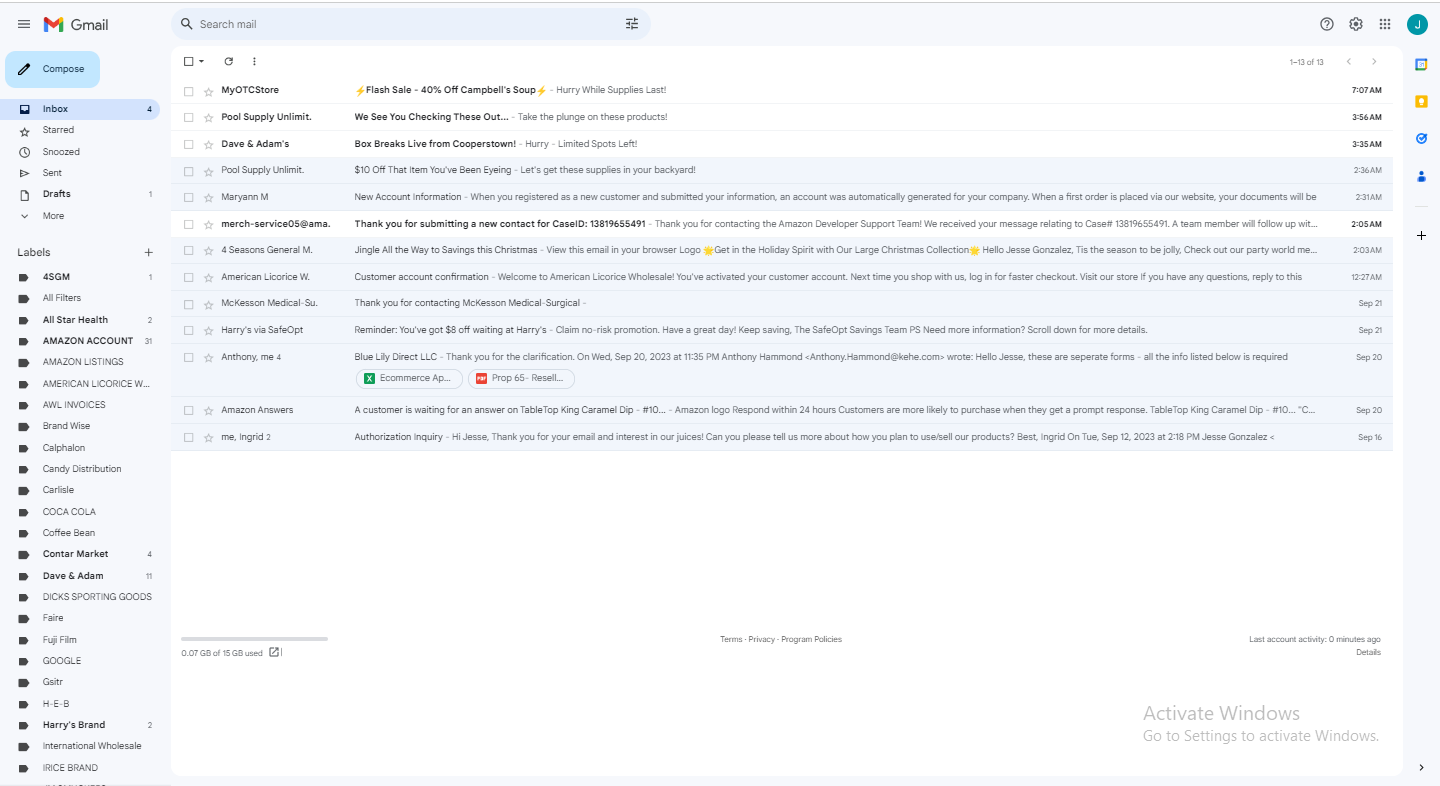Image resolution: width=1440 pixels, height=786 pixels.
Task: Check the Dave & Adam's email checkbox
Action: 188,144
